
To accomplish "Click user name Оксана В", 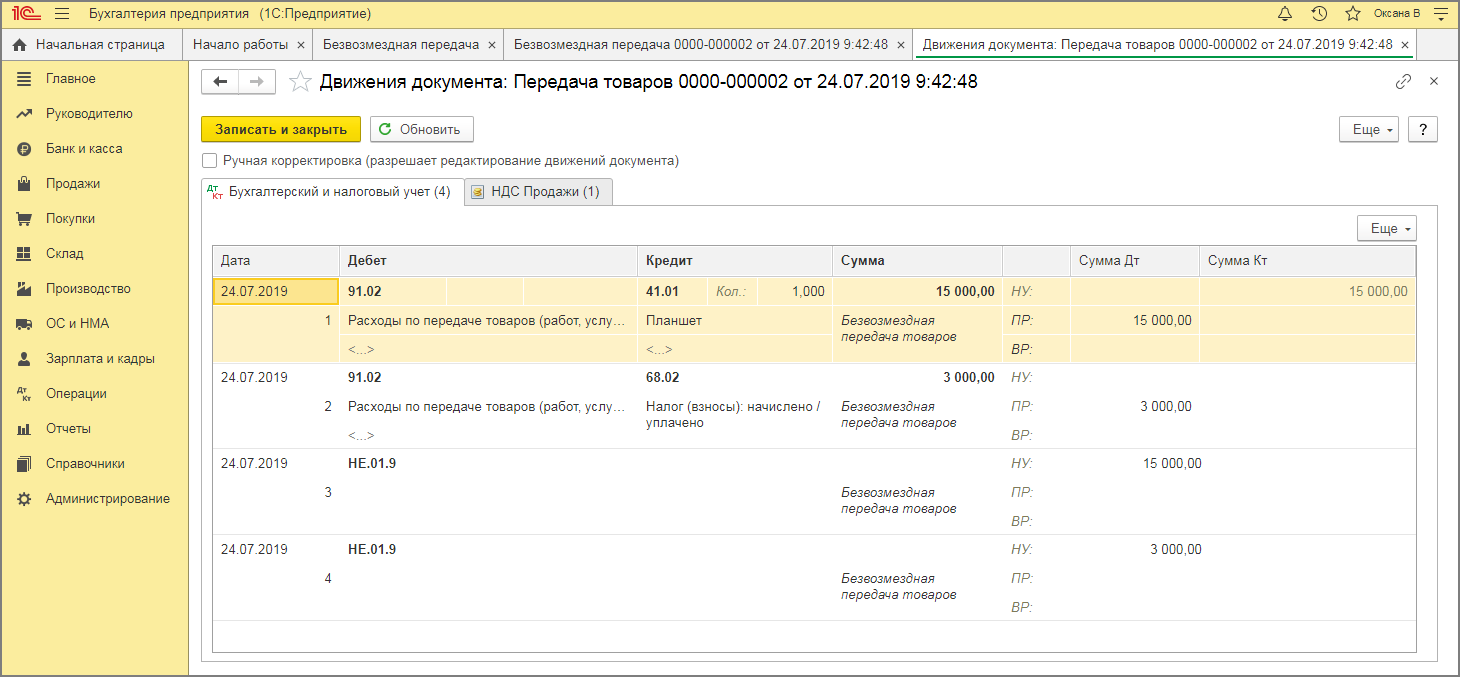I will [1397, 14].
